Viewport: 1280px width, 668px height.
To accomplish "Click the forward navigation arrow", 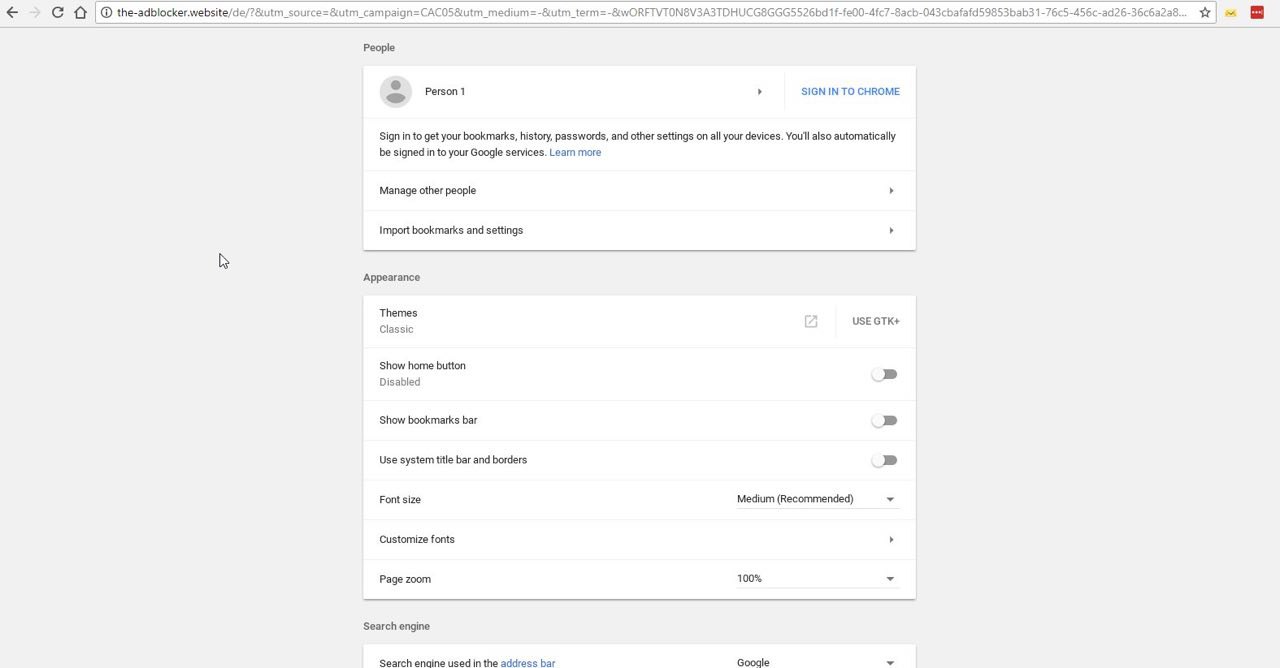I will click(35, 12).
